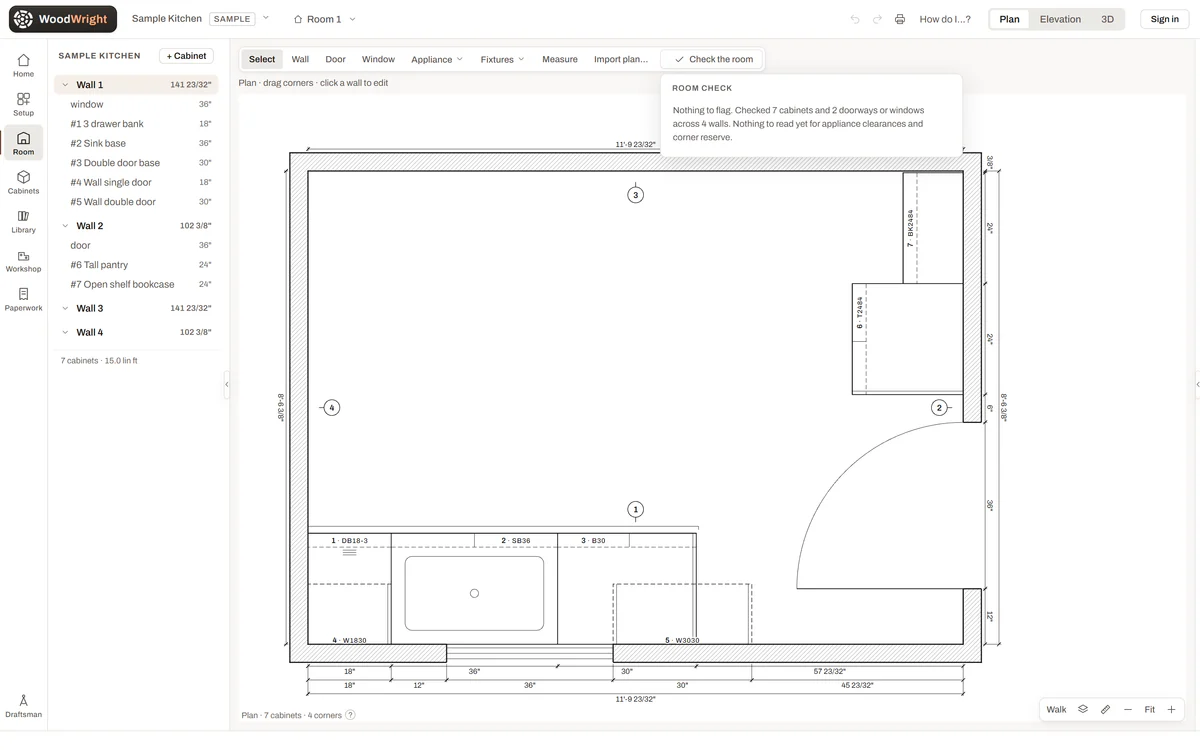The height and width of the screenshot is (750, 1200).
Task: Collapse the Wall 2 tree group
Action: coord(66,226)
